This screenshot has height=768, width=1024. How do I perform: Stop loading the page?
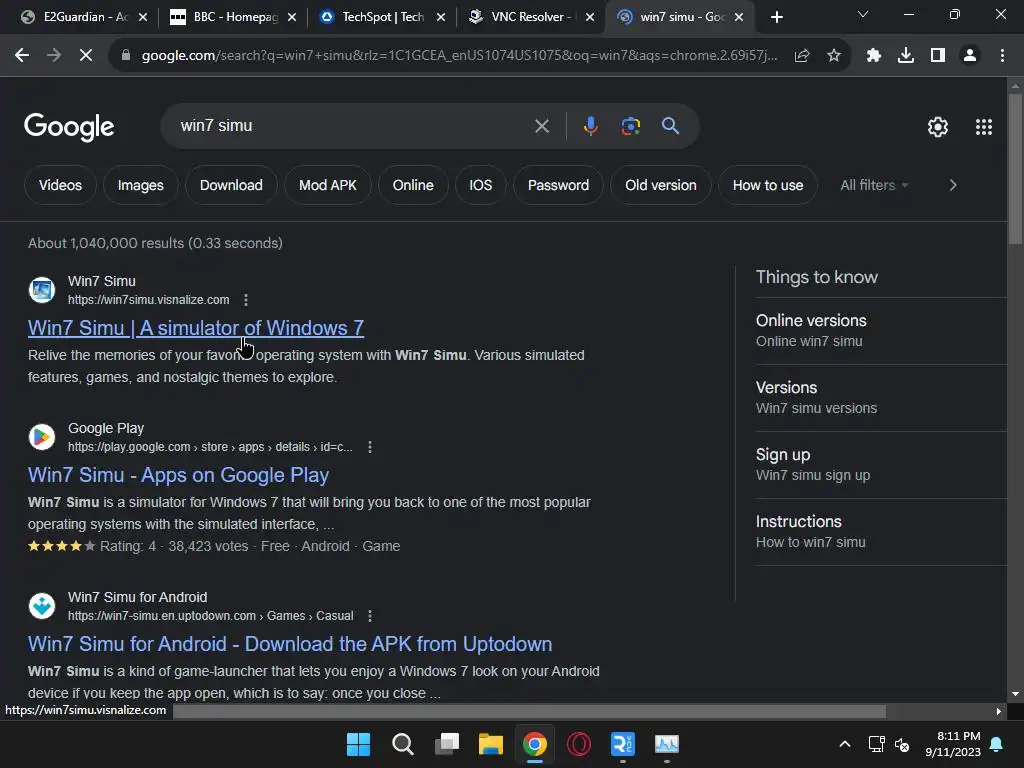[x=86, y=56]
